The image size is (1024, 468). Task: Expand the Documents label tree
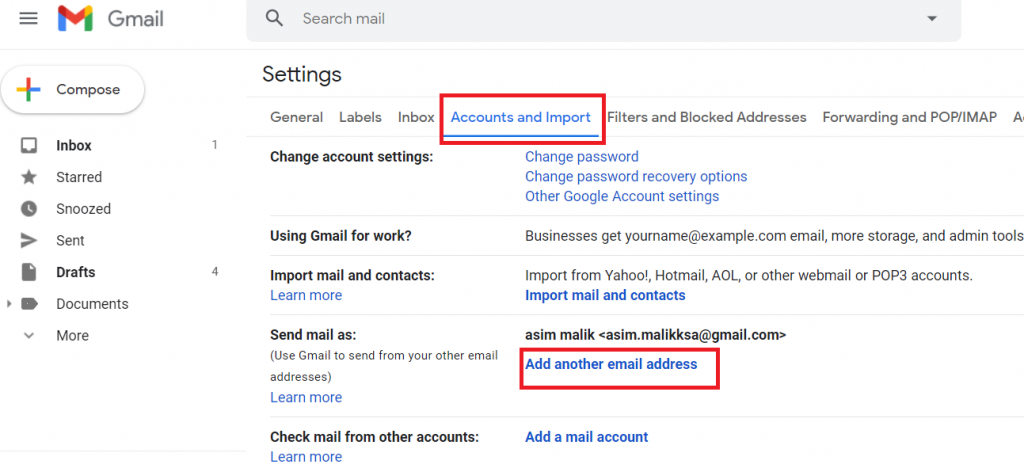pos(9,304)
